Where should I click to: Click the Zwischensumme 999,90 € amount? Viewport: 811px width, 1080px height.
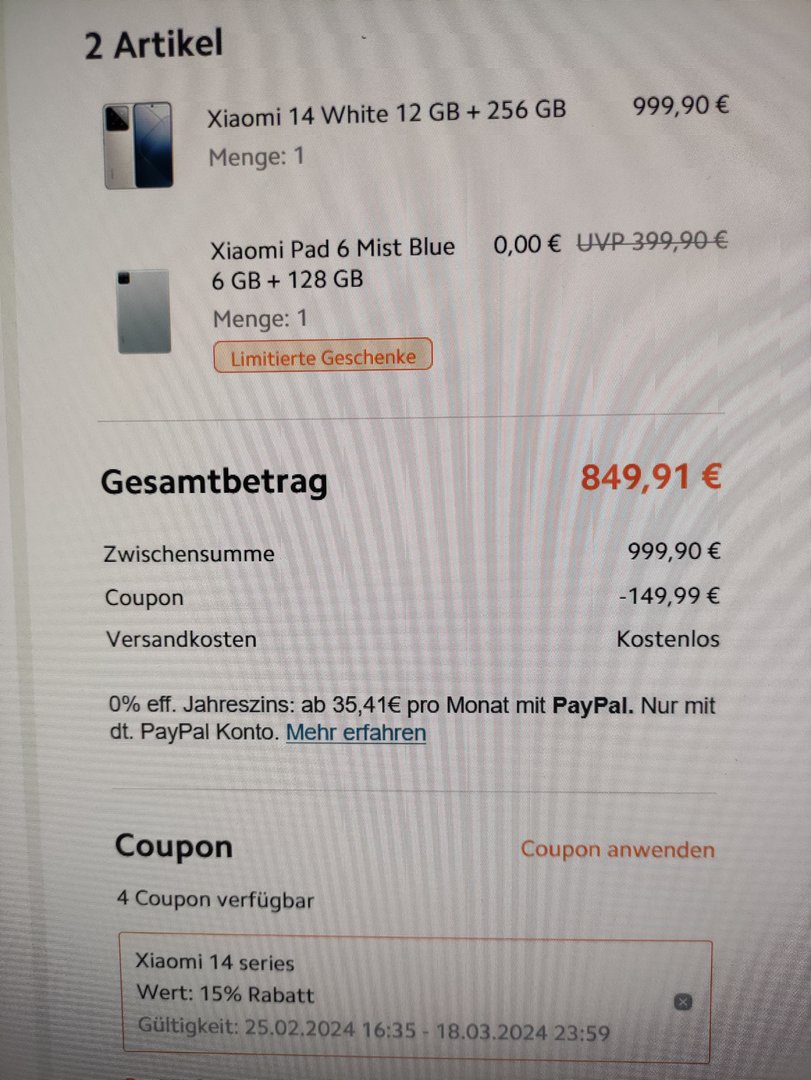pyautogui.click(x=674, y=551)
